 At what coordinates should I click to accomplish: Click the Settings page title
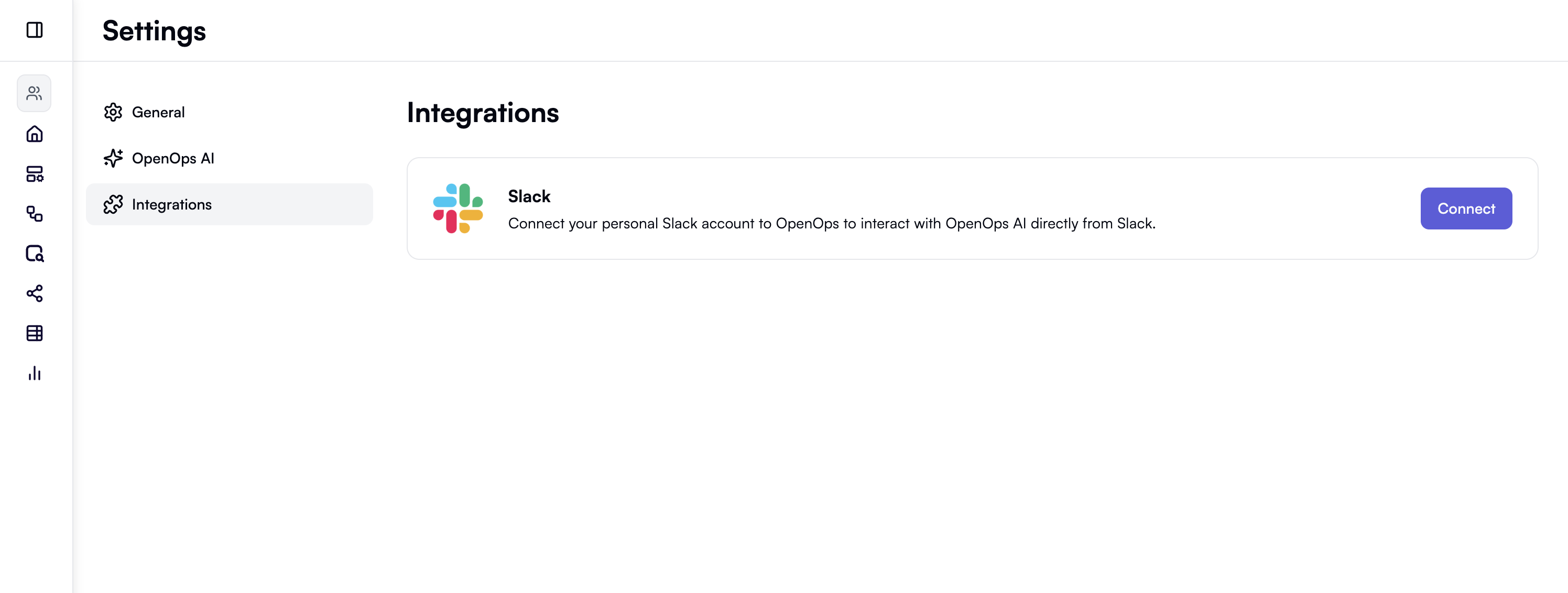pyautogui.click(x=154, y=31)
